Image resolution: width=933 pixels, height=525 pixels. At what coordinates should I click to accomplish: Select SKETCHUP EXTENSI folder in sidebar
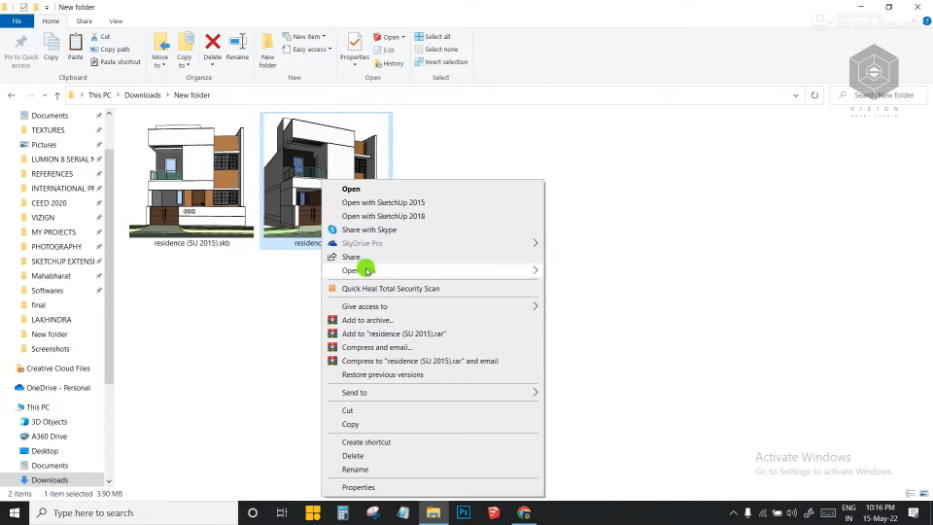pos(62,261)
